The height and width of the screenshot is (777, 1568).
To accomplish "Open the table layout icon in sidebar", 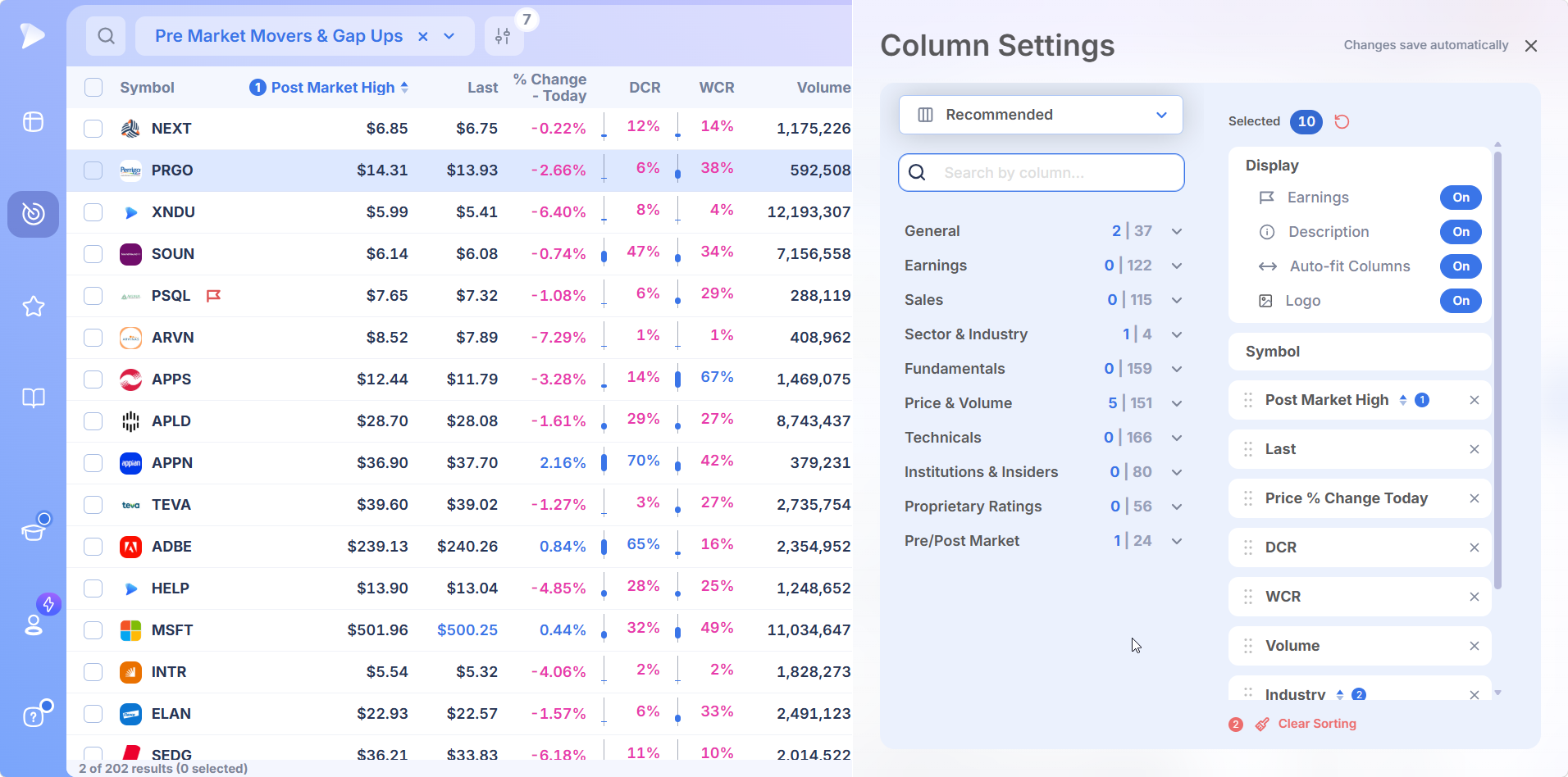I will point(34,122).
